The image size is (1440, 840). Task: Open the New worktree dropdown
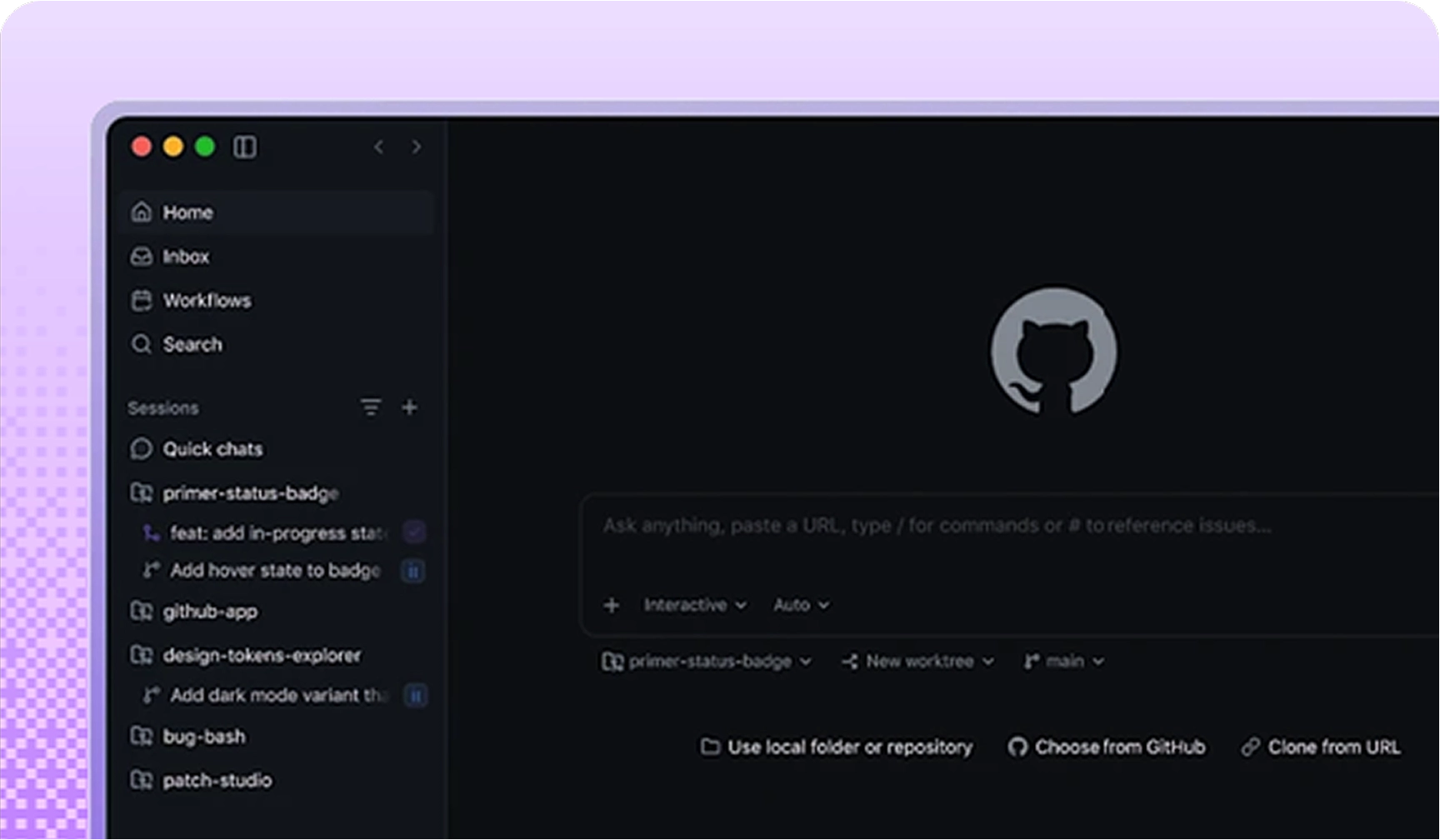tap(918, 662)
